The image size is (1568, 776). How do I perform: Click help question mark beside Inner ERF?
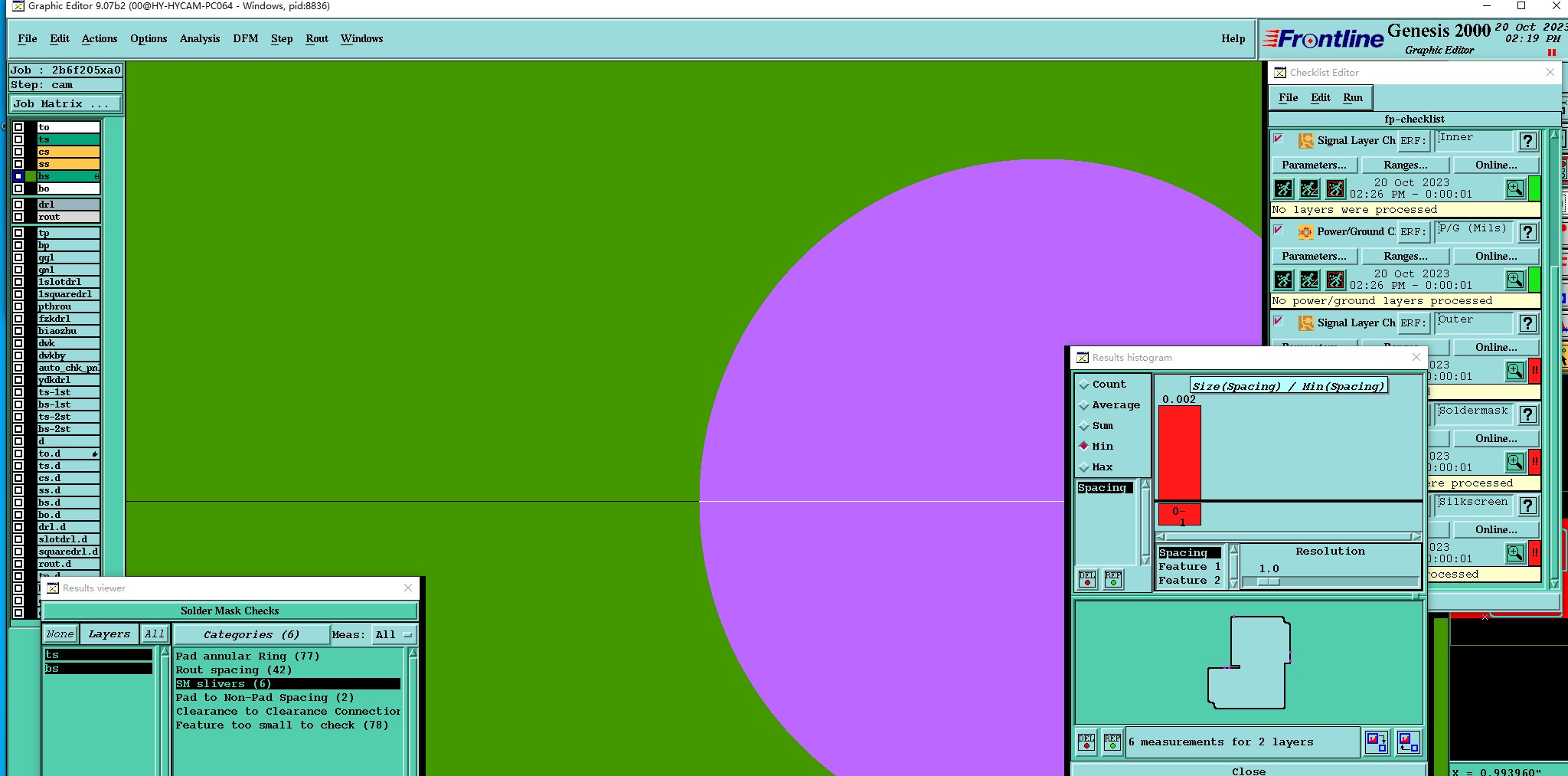point(1527,141)
